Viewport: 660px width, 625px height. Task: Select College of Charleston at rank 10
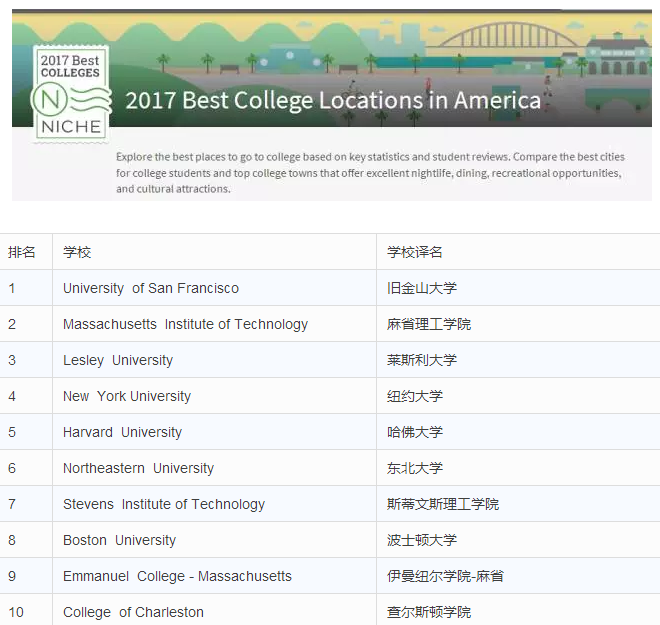pyautogui.click(x=133, y=612)
